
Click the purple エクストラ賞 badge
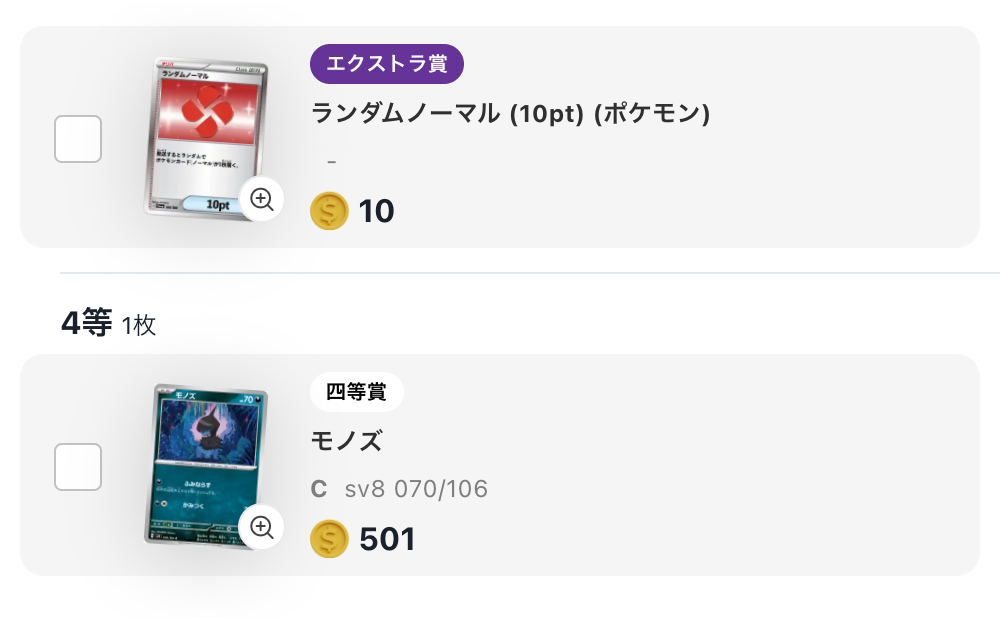pos(387,65)
